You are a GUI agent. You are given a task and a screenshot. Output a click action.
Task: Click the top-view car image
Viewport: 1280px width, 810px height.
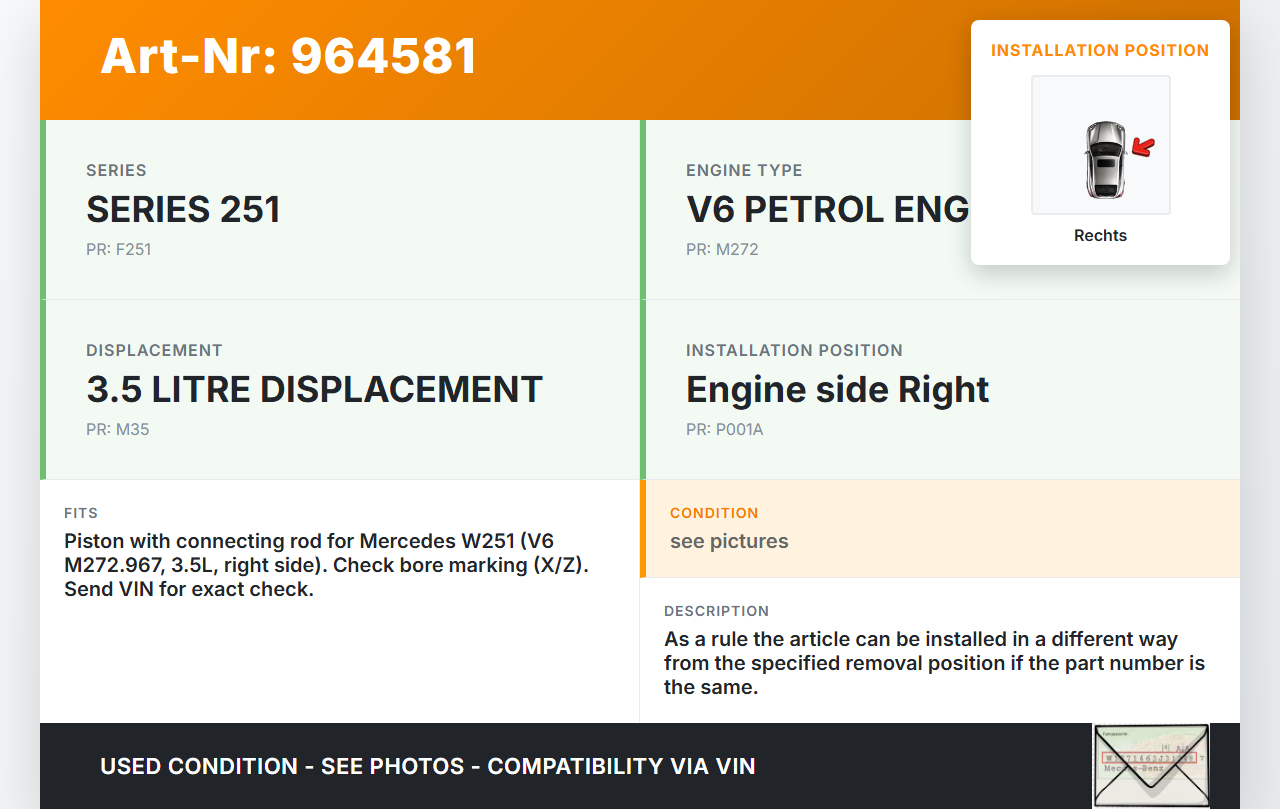click(x=1104, y=159)
